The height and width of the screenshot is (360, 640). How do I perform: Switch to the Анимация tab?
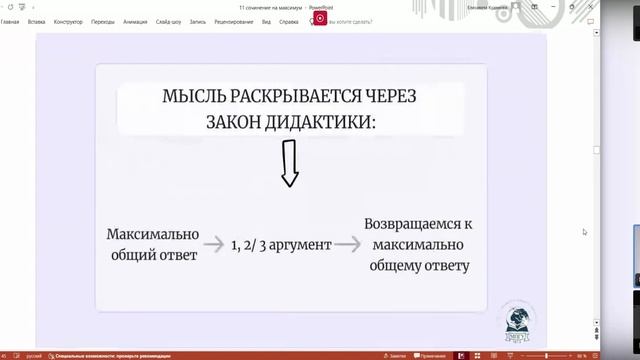[135, 22]
